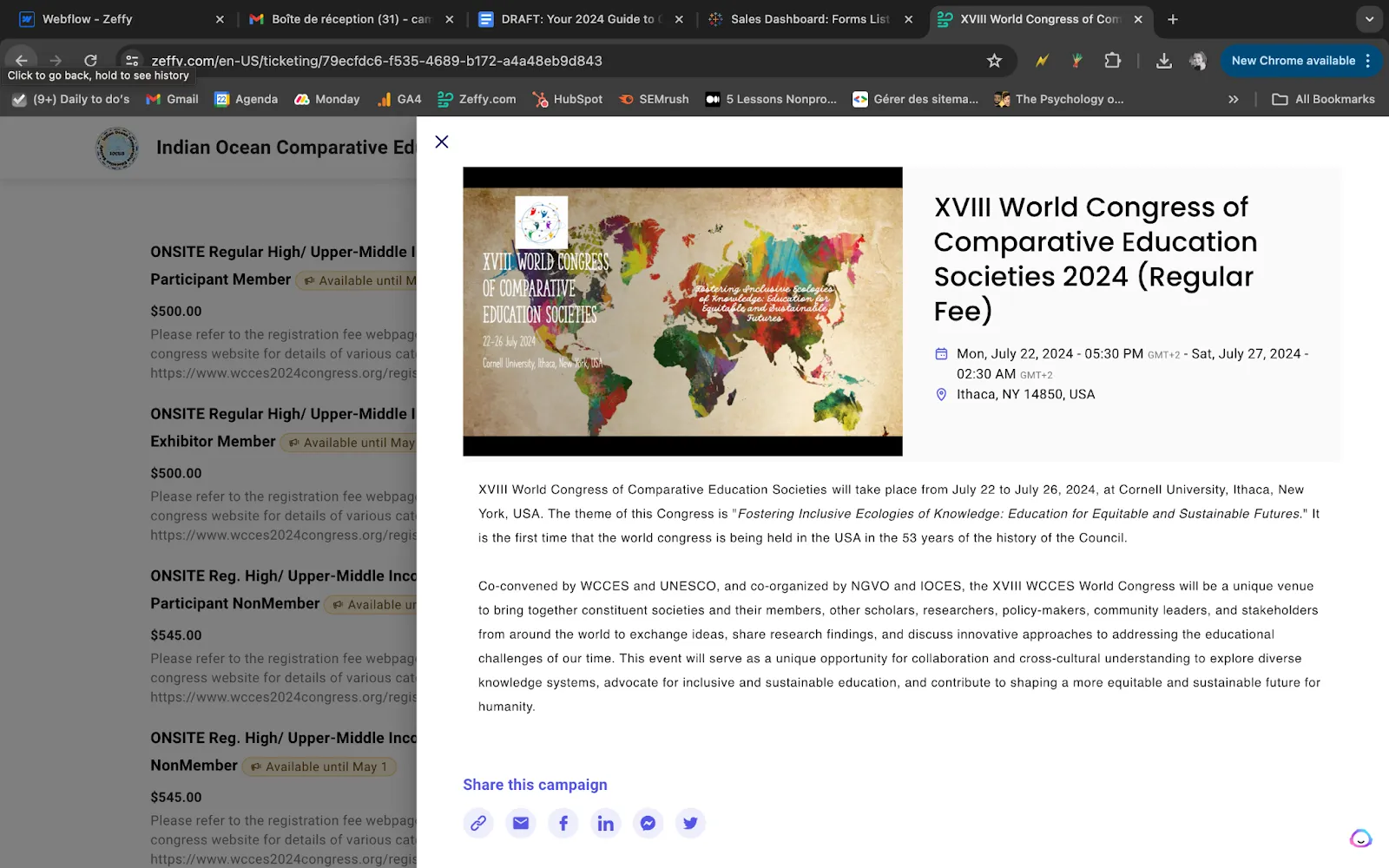Click the Participant NonMember $545.00 price
Viewport: 1389px width, 868px height.
tap(176, 635)
